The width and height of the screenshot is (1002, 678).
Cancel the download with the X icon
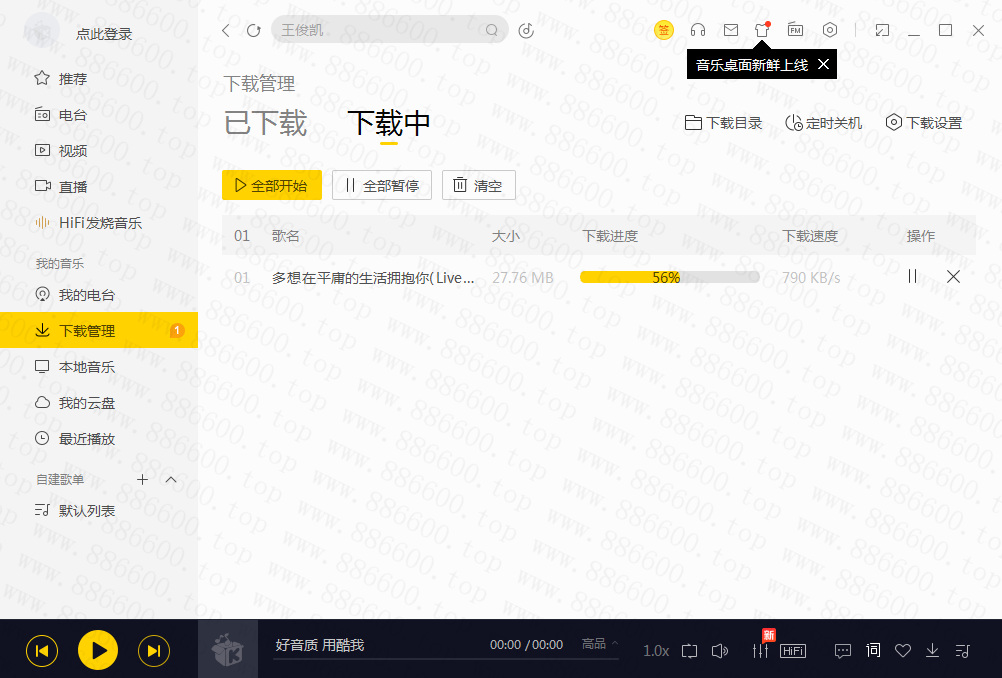pyautogui.click(x=953, y=276)
